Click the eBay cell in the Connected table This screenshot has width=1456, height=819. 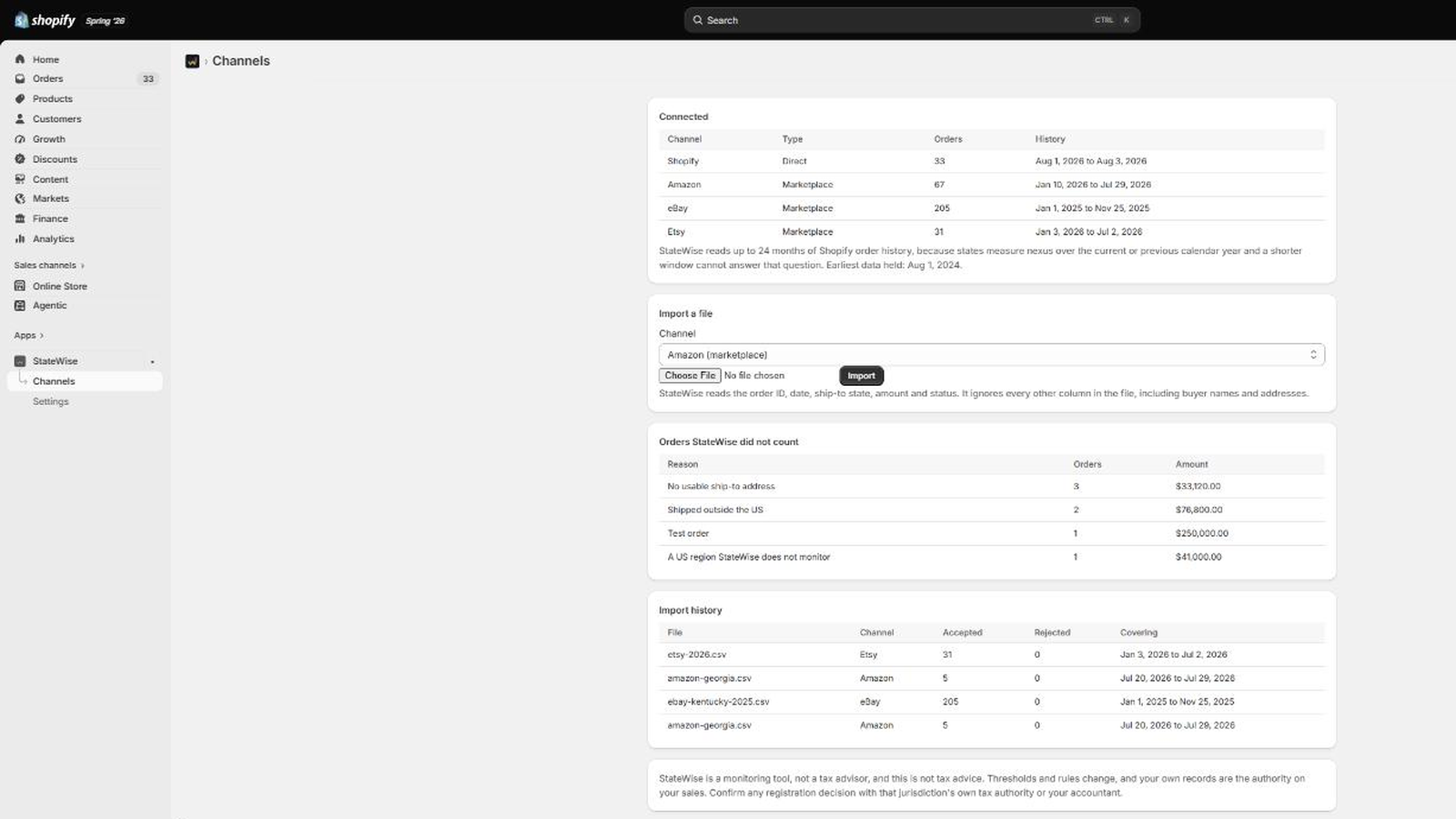(678, 208)
